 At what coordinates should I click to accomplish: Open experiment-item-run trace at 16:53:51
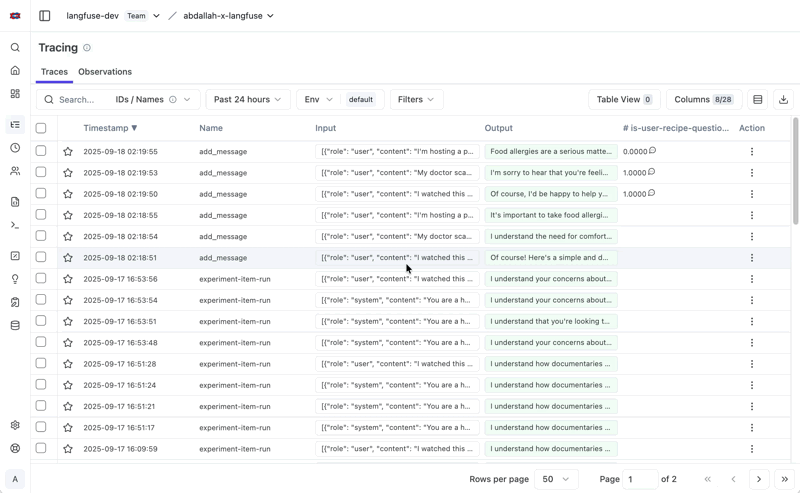pyautogui.click(x=235, y=322)
